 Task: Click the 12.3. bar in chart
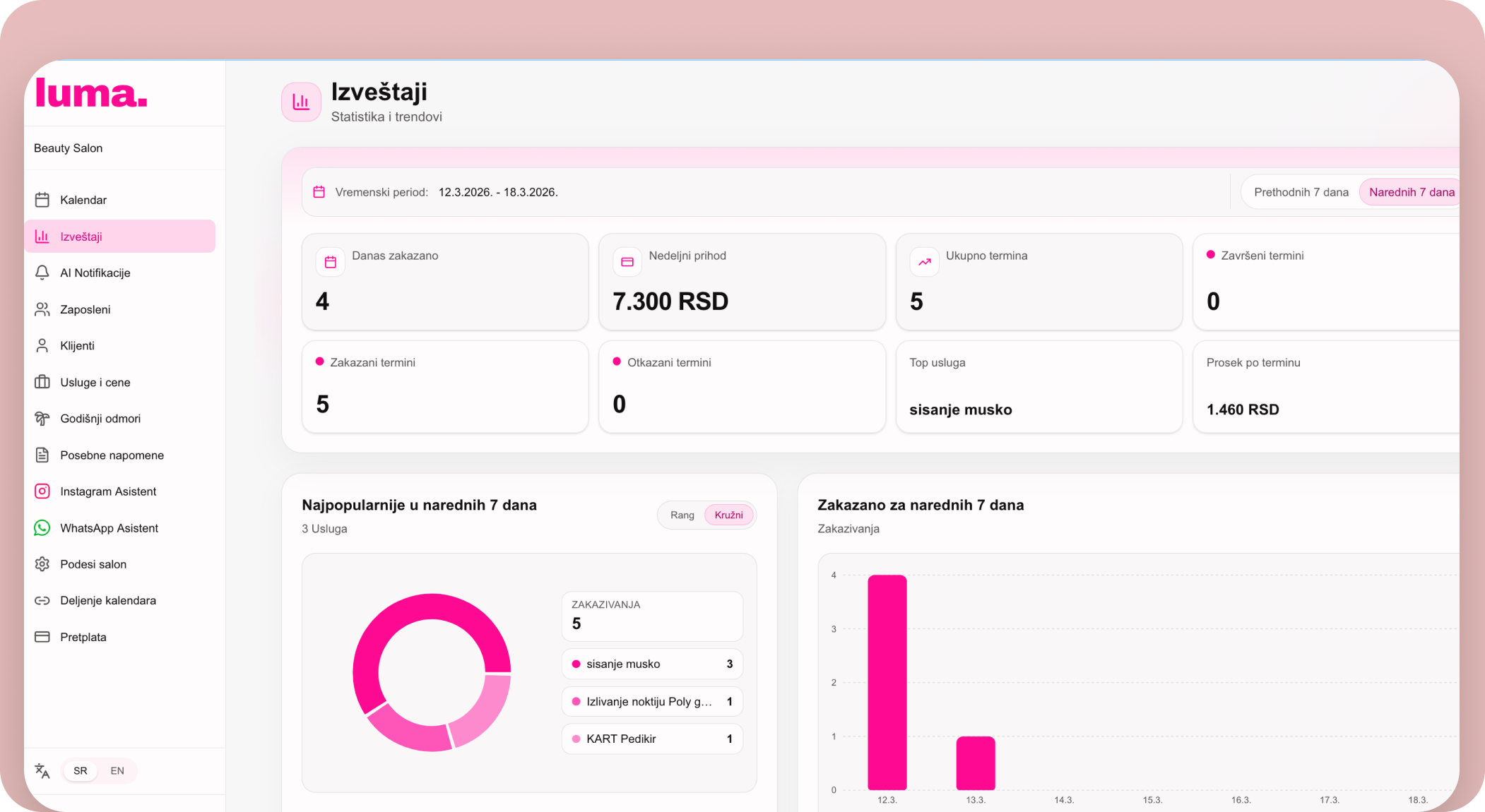point(887,682)
